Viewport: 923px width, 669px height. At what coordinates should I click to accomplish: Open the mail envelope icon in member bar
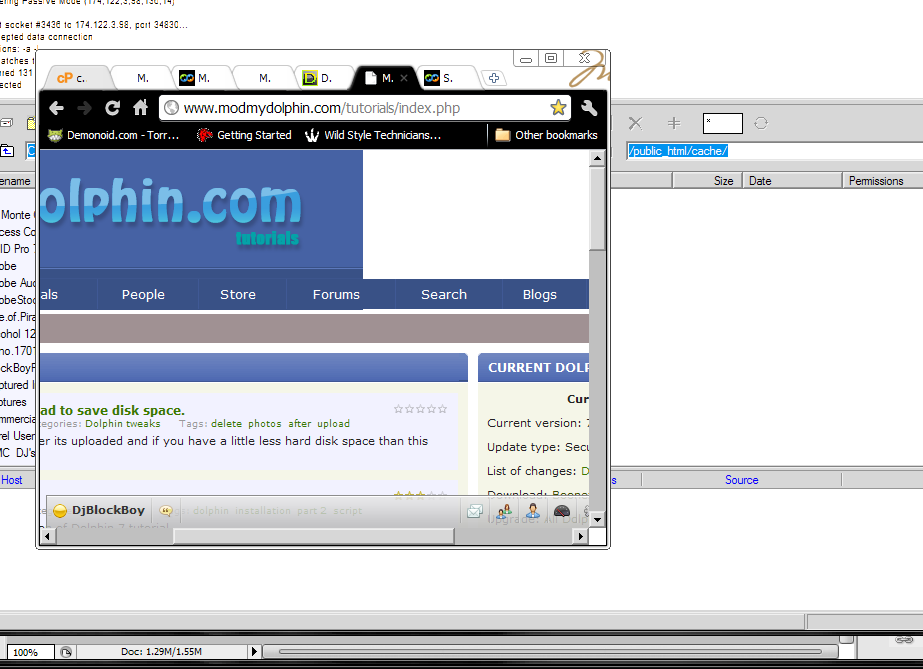[475, 511]
